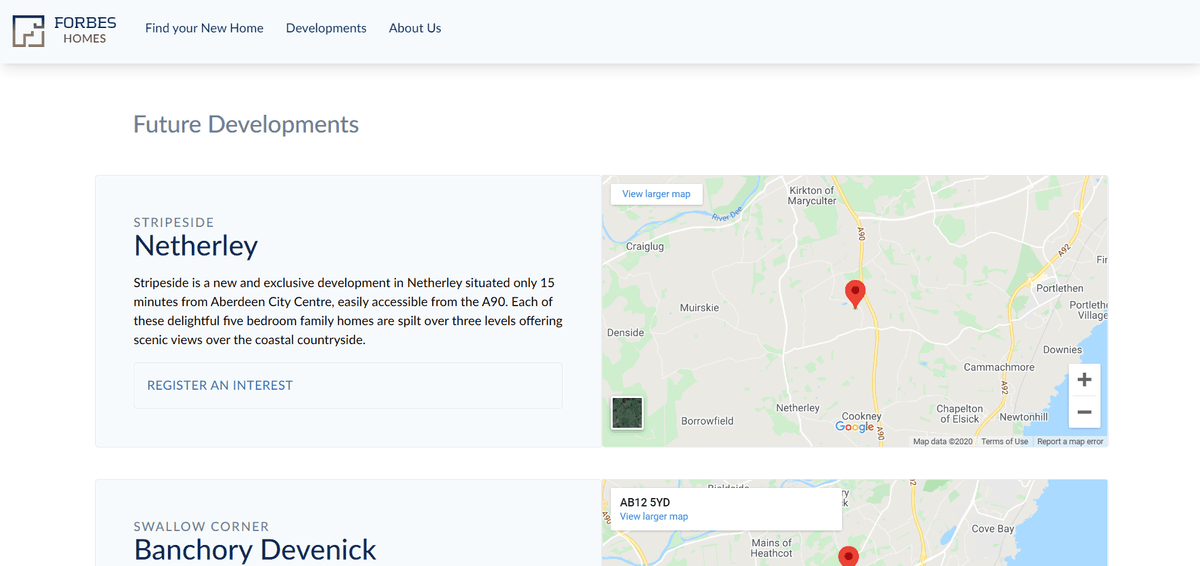
Task: Click Register an Interest for Stripeside
Action: pyautogui.click(x=220, y=385)
